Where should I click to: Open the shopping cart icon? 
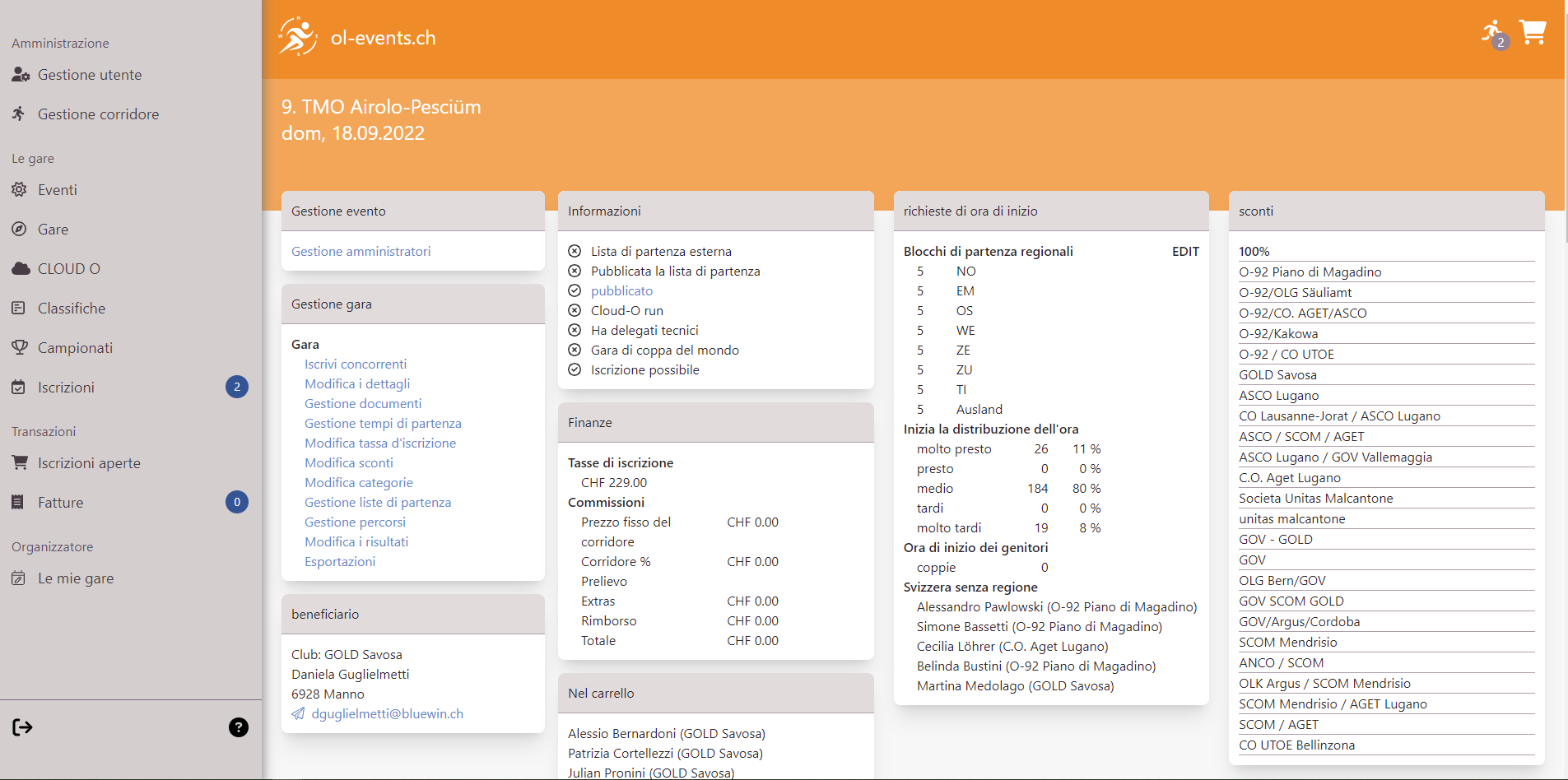pyautogui.click(x=1533, y=33)
